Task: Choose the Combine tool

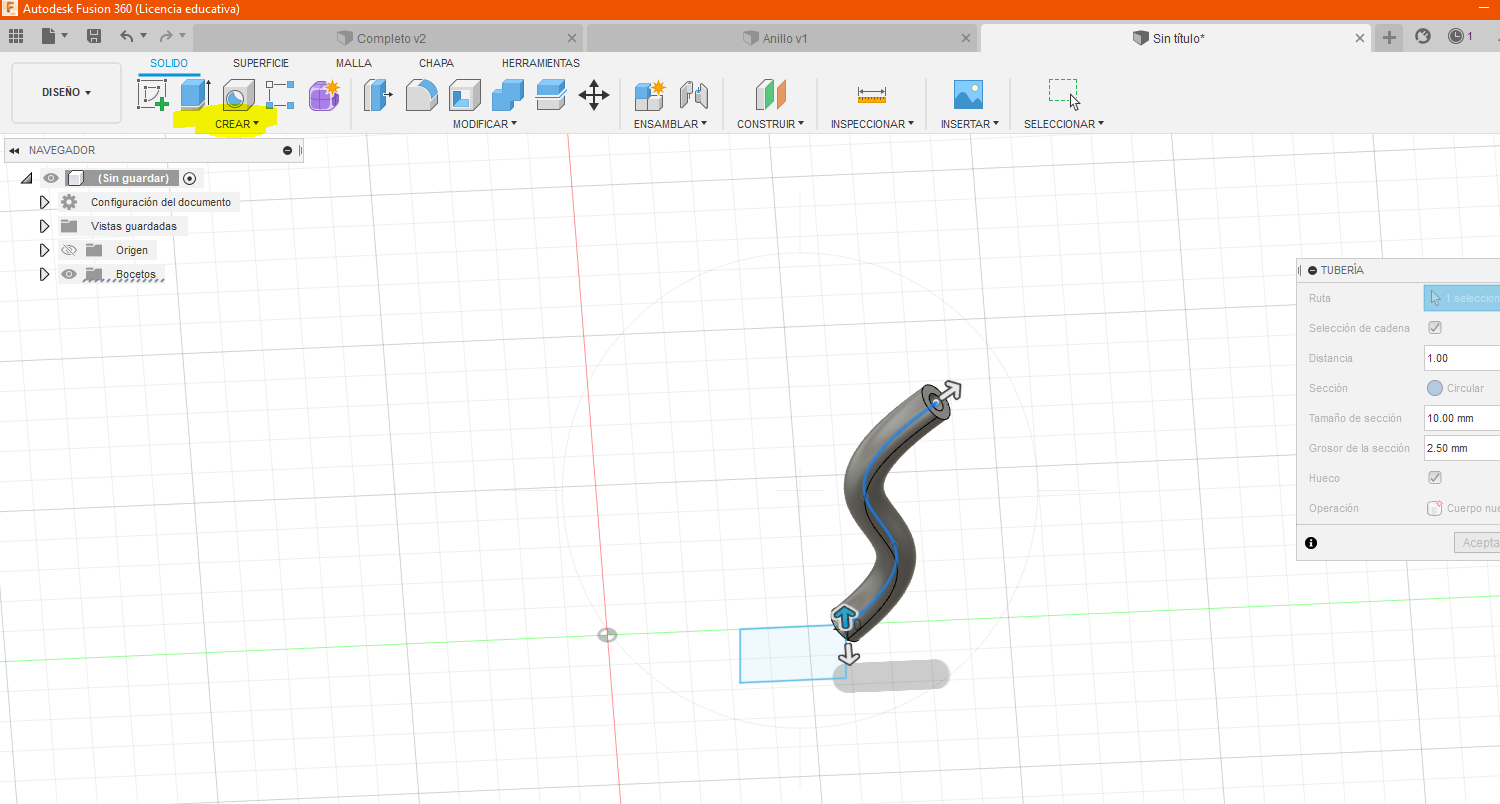Action: (508, 95)
